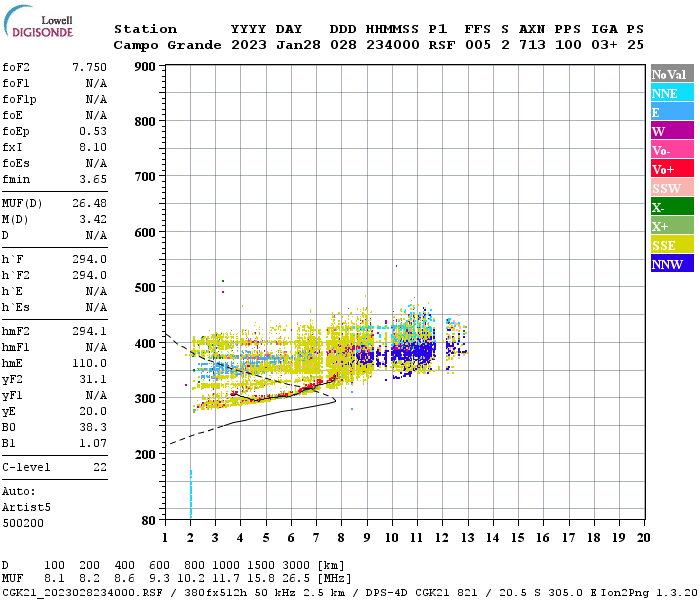Click the 20 MHz frequency axis label

[x=643, y=538]
